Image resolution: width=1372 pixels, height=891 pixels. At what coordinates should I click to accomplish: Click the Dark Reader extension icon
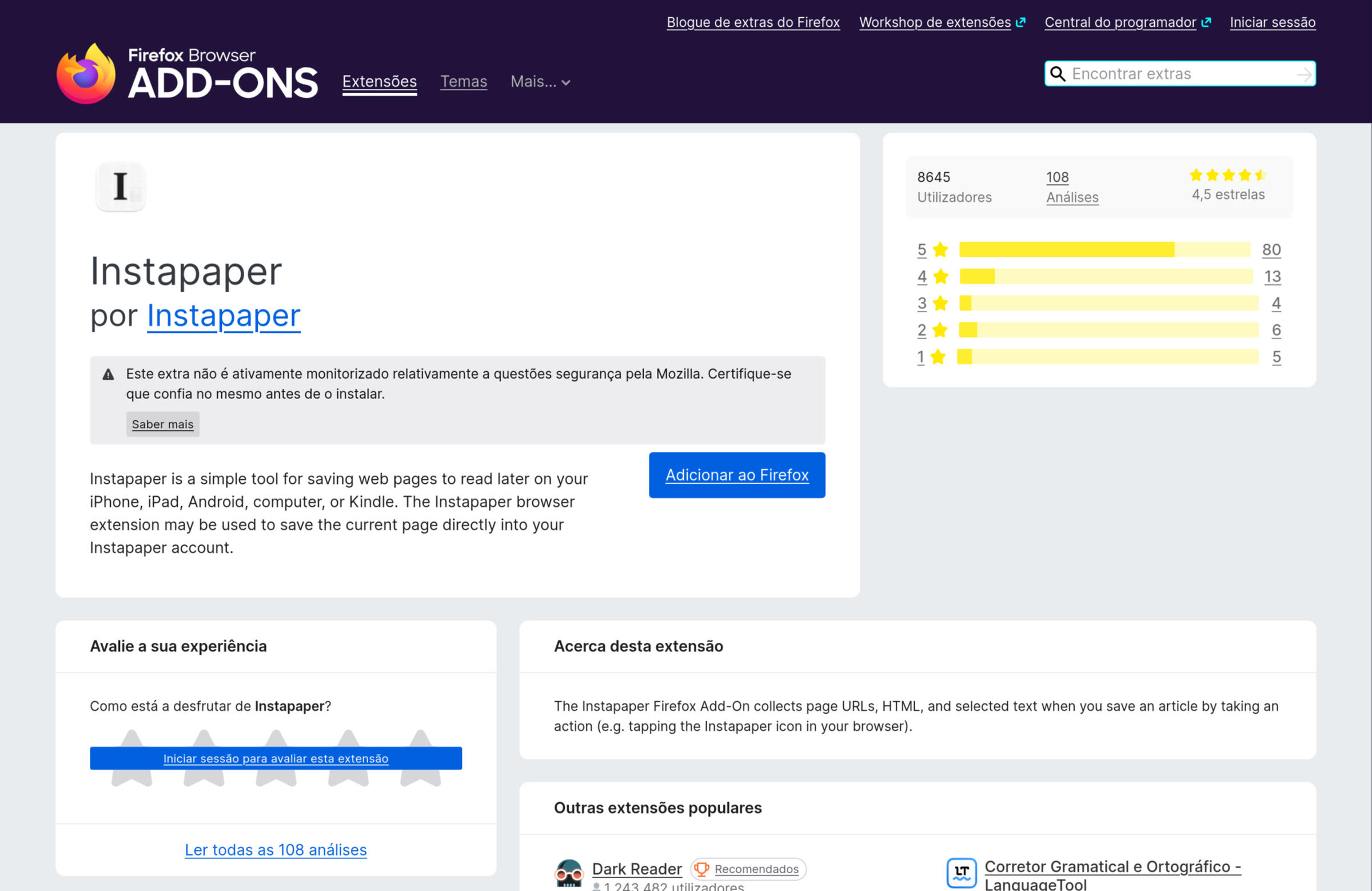(x=569, y=872)
